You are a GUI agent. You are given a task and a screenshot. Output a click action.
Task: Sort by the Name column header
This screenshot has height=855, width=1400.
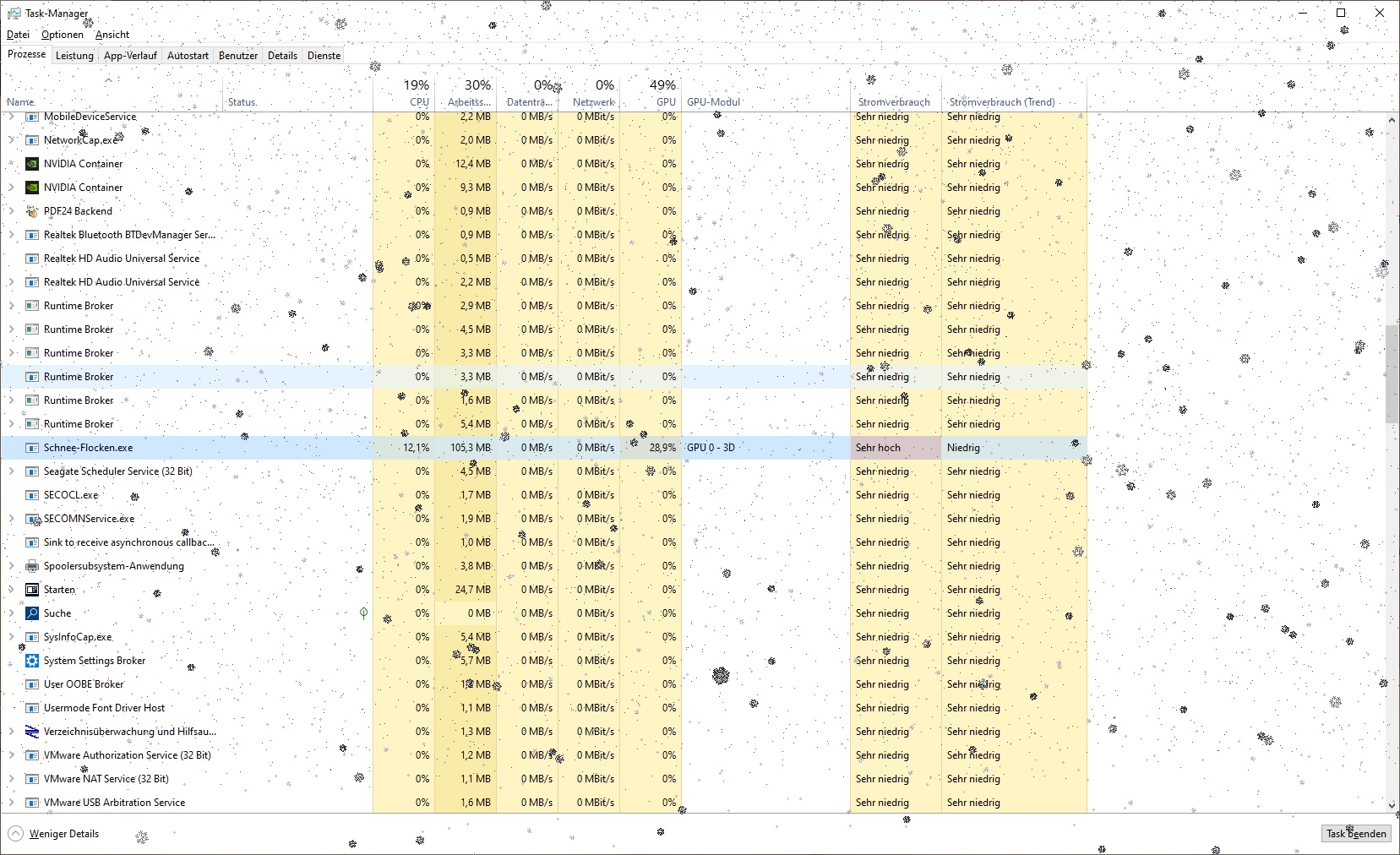(x=112, y=93)
